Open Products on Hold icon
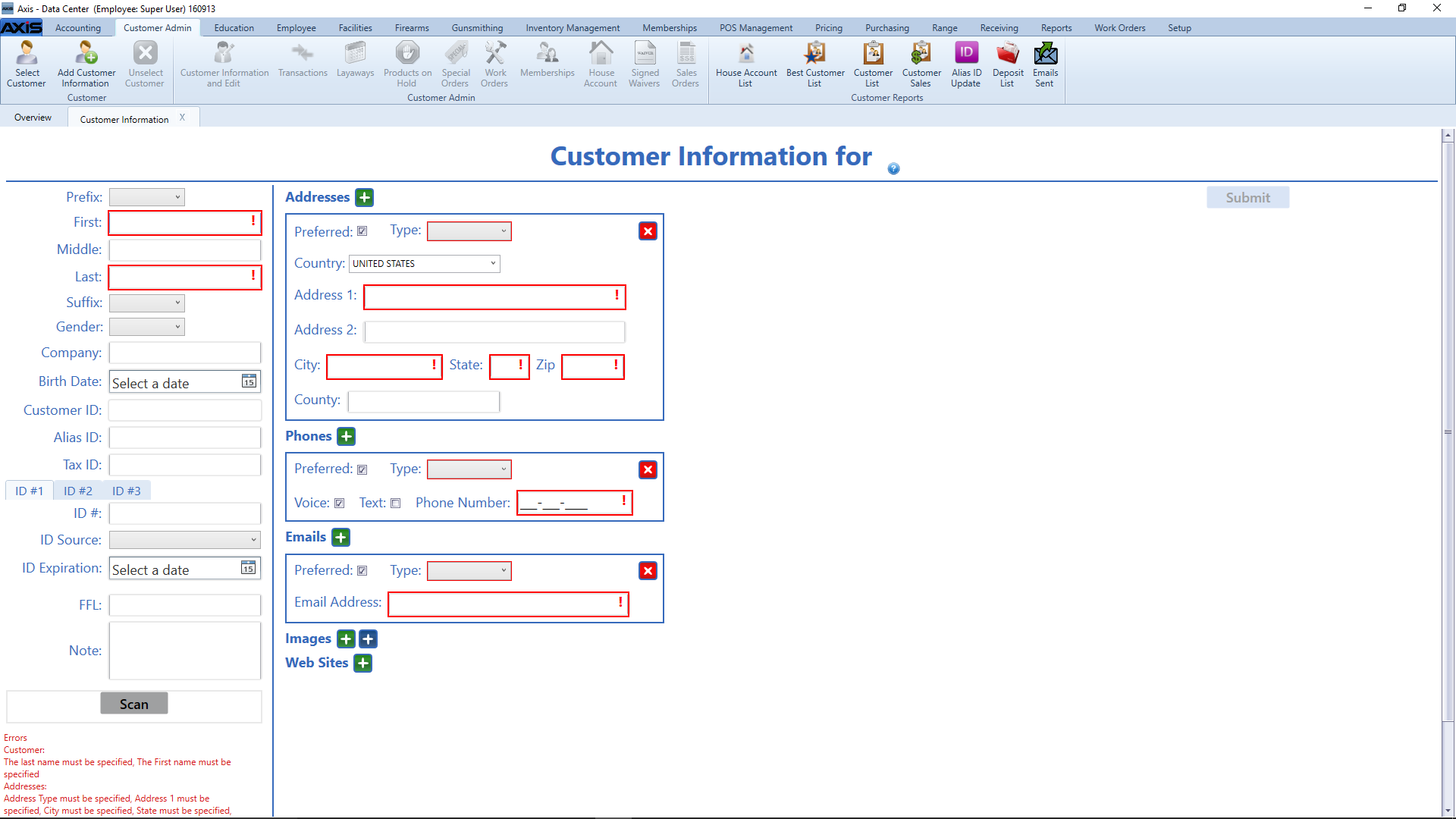The width and height of the screenshot is (1456, 819). [407, 64]
